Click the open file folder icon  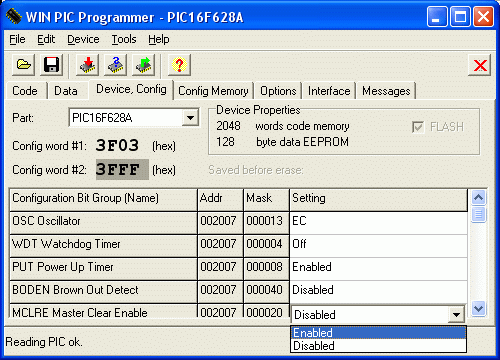(x=24, y=65)
